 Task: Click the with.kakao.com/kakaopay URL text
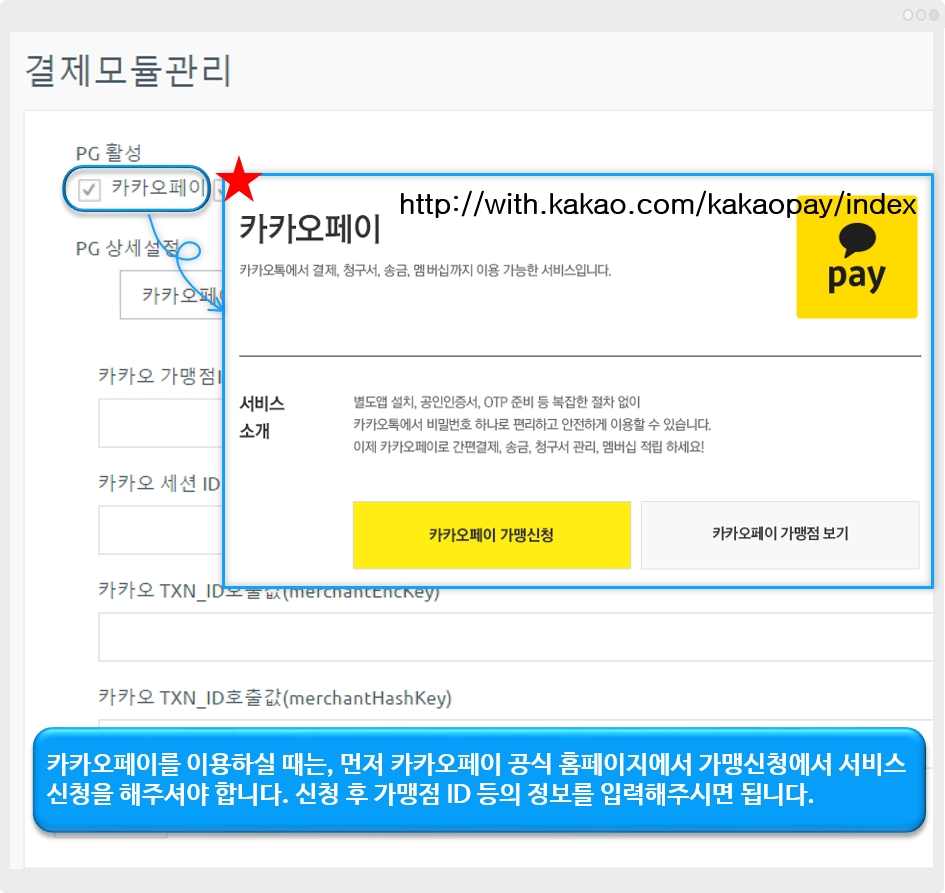658,204
